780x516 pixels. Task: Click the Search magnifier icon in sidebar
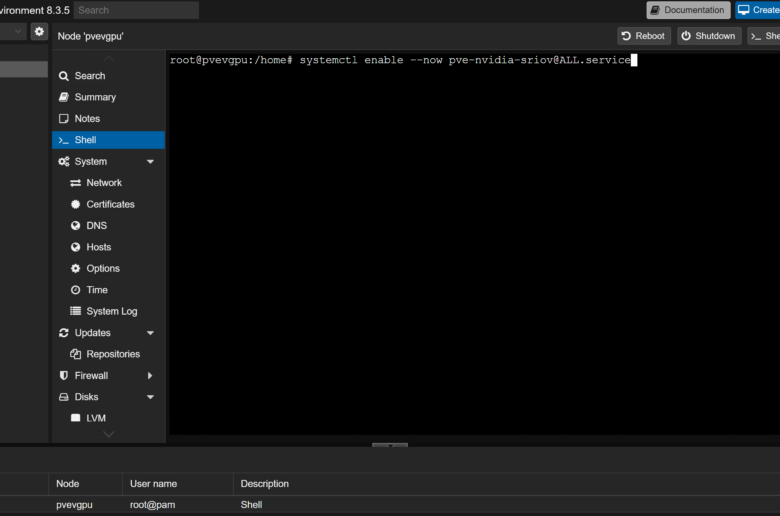(63, 76)
